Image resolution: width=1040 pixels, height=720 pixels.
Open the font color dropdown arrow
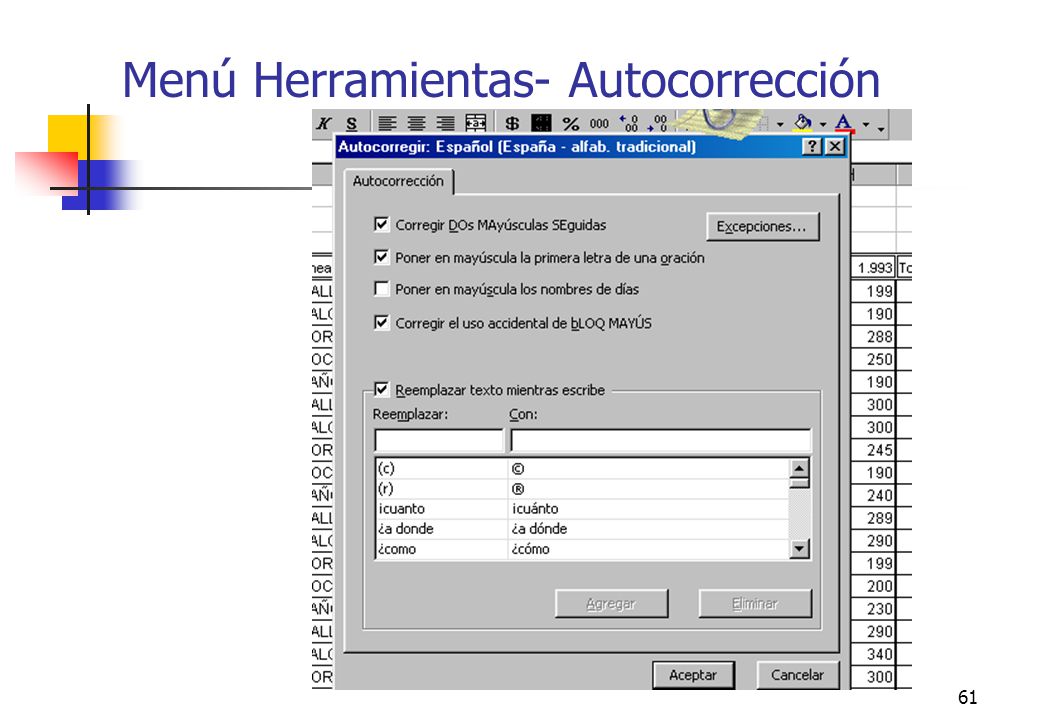coord(866,124)
